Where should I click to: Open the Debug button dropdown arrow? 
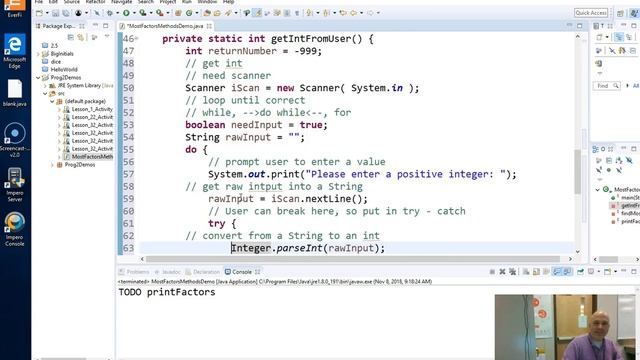(117, 13)
